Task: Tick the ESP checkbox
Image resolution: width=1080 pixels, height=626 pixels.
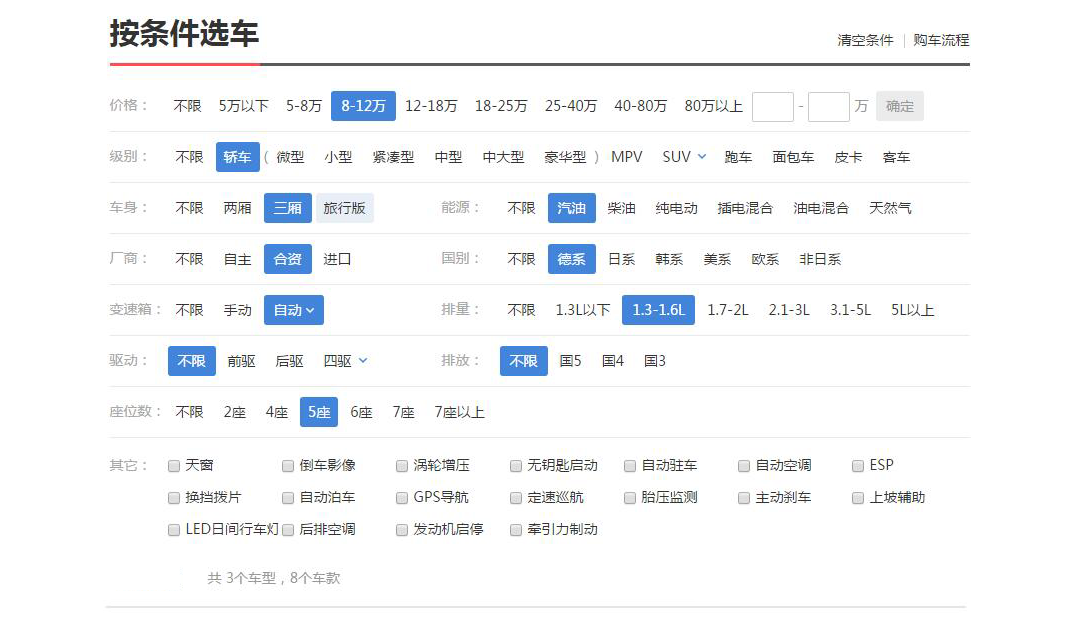Action: (x=858, y=466)
